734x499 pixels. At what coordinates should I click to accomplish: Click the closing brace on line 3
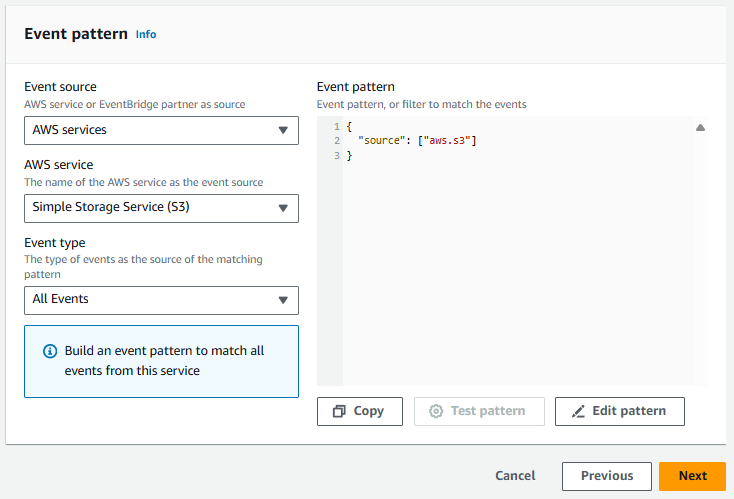click(349, 155)
